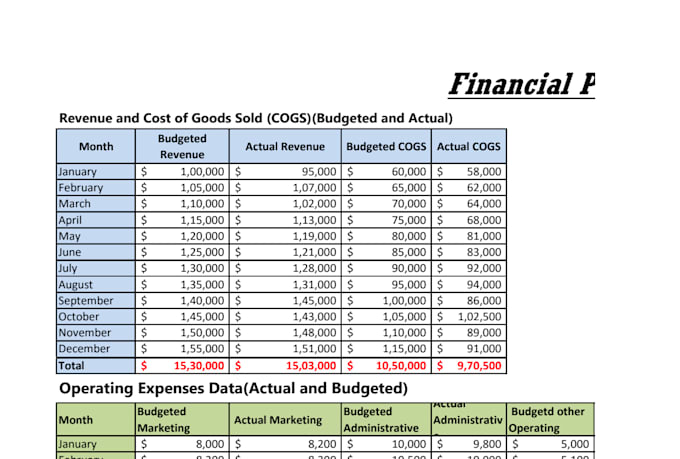The height and width of the screenshot is (459, 680).
Task: Select the Actual Administrativ header cell
Action: [x=469, y=420]
